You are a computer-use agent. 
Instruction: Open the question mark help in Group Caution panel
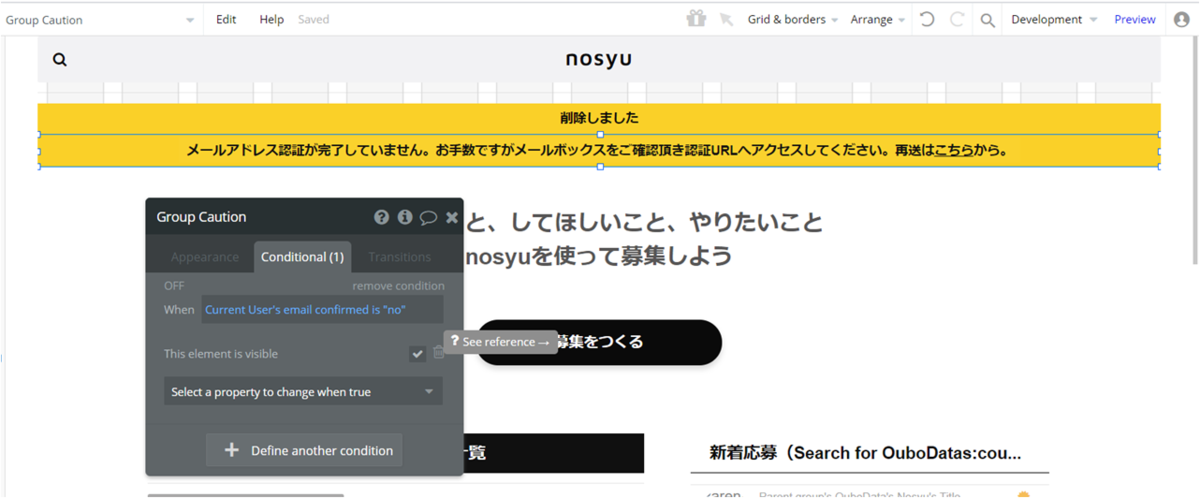coord(381,217)
